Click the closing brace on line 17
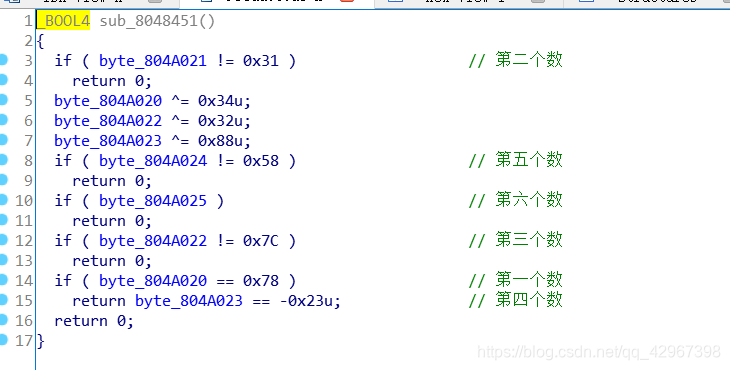 pyautogui.click(x=41, y=342)
